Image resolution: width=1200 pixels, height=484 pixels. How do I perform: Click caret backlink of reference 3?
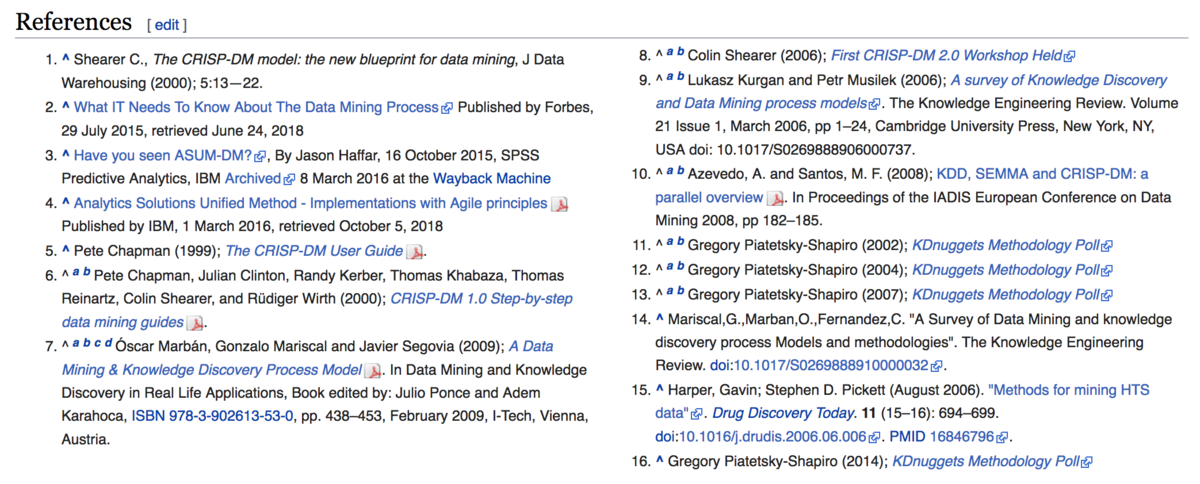coord(66,155)
